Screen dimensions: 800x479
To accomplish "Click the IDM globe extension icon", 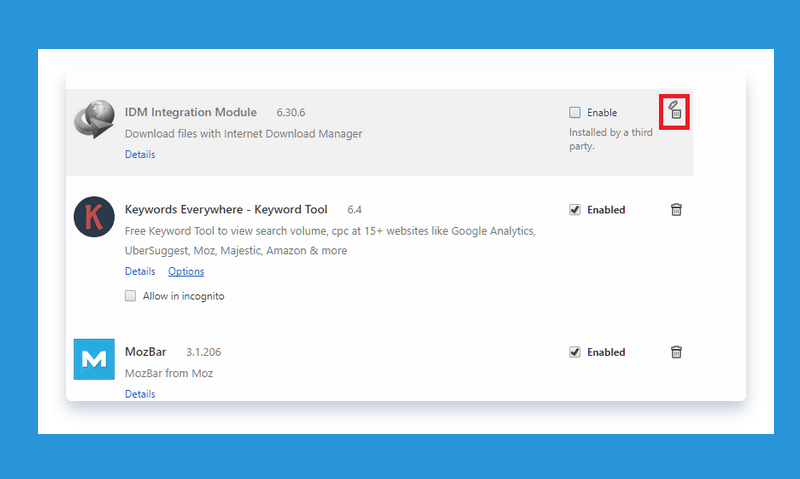I will (94, 119).
